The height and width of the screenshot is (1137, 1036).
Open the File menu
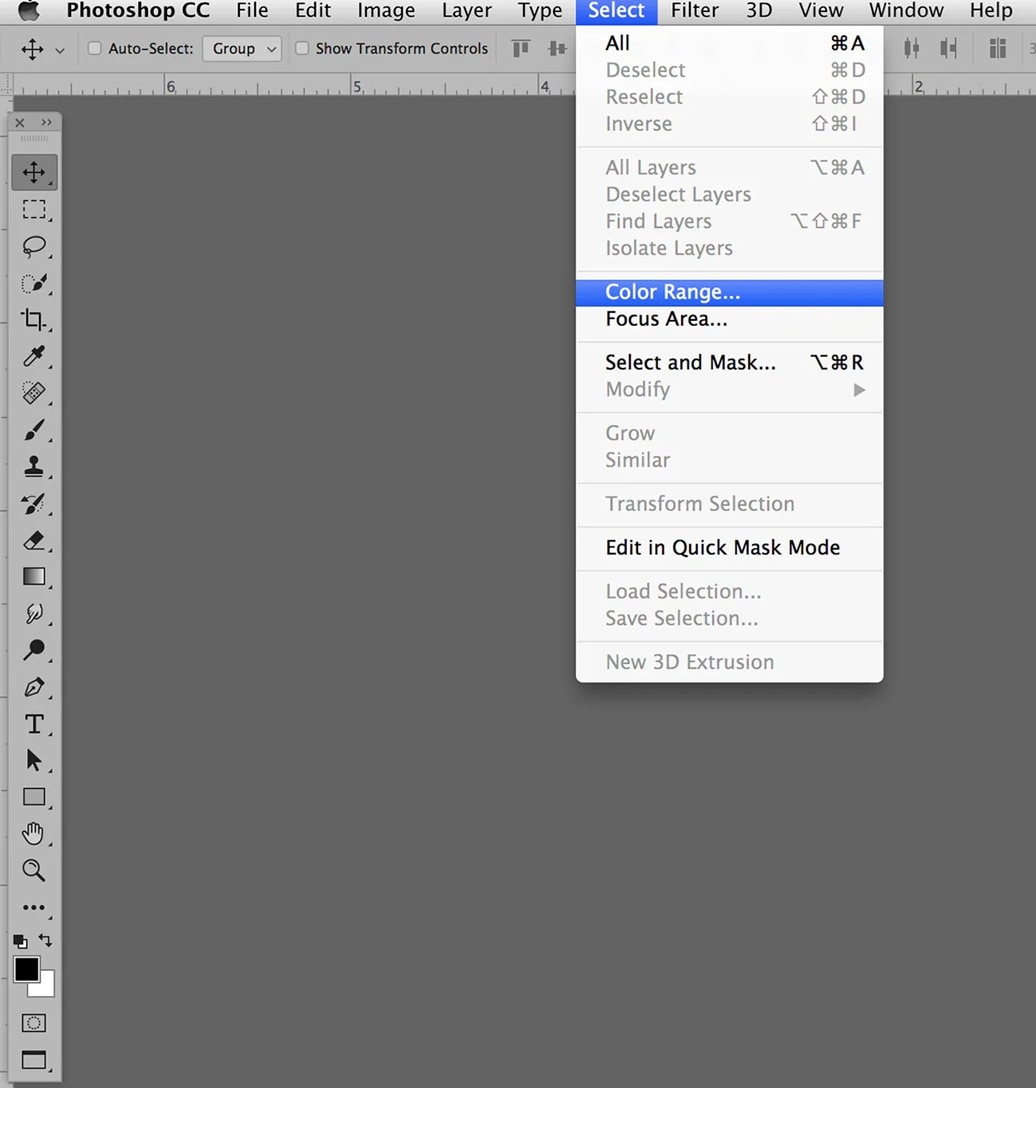252,10
